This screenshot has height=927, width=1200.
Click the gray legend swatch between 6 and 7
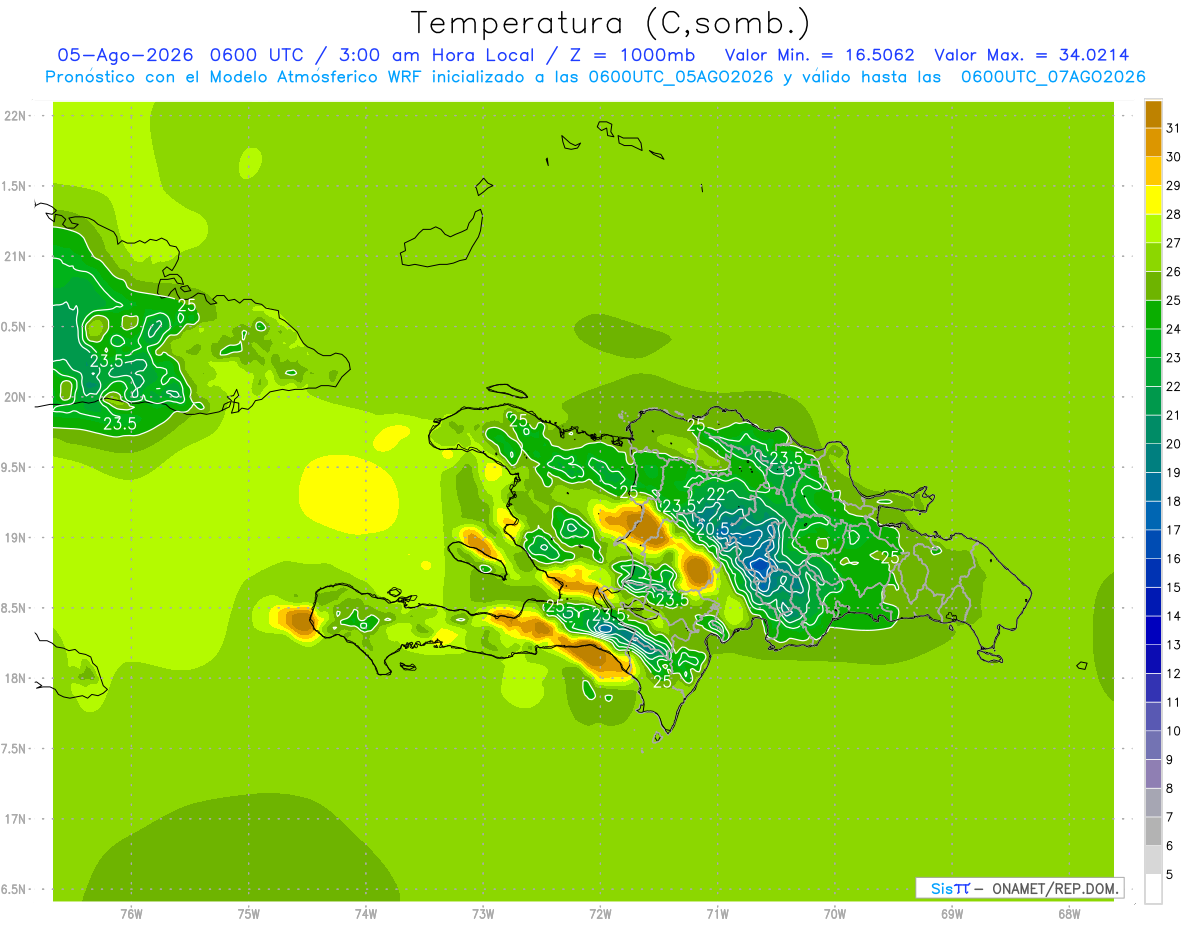[x=1153, y=831]
